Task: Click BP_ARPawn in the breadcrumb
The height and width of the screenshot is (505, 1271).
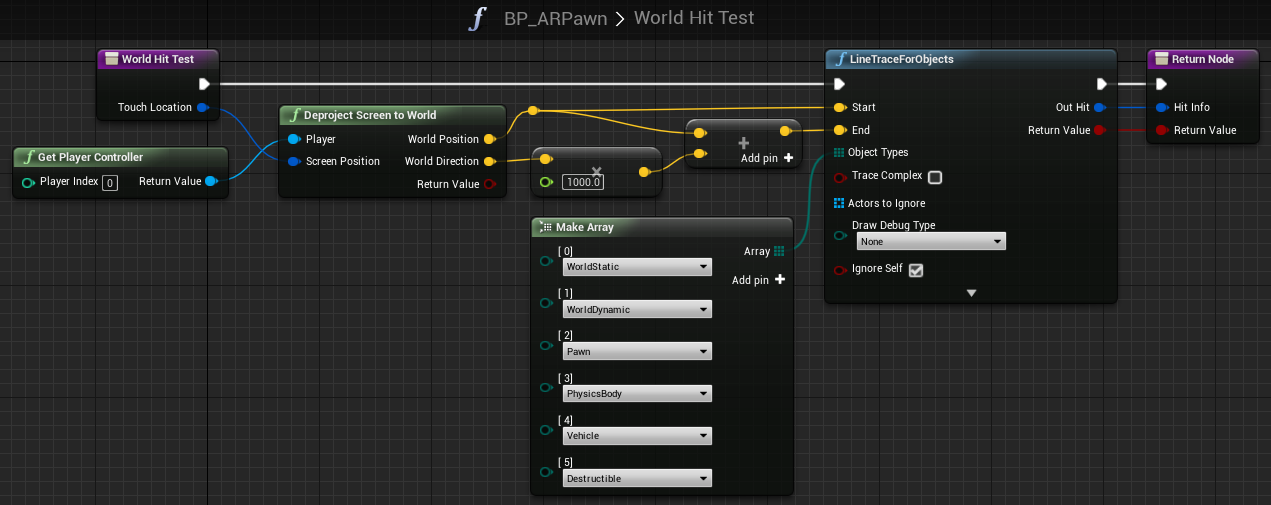Action: click(x=555, y=19)
